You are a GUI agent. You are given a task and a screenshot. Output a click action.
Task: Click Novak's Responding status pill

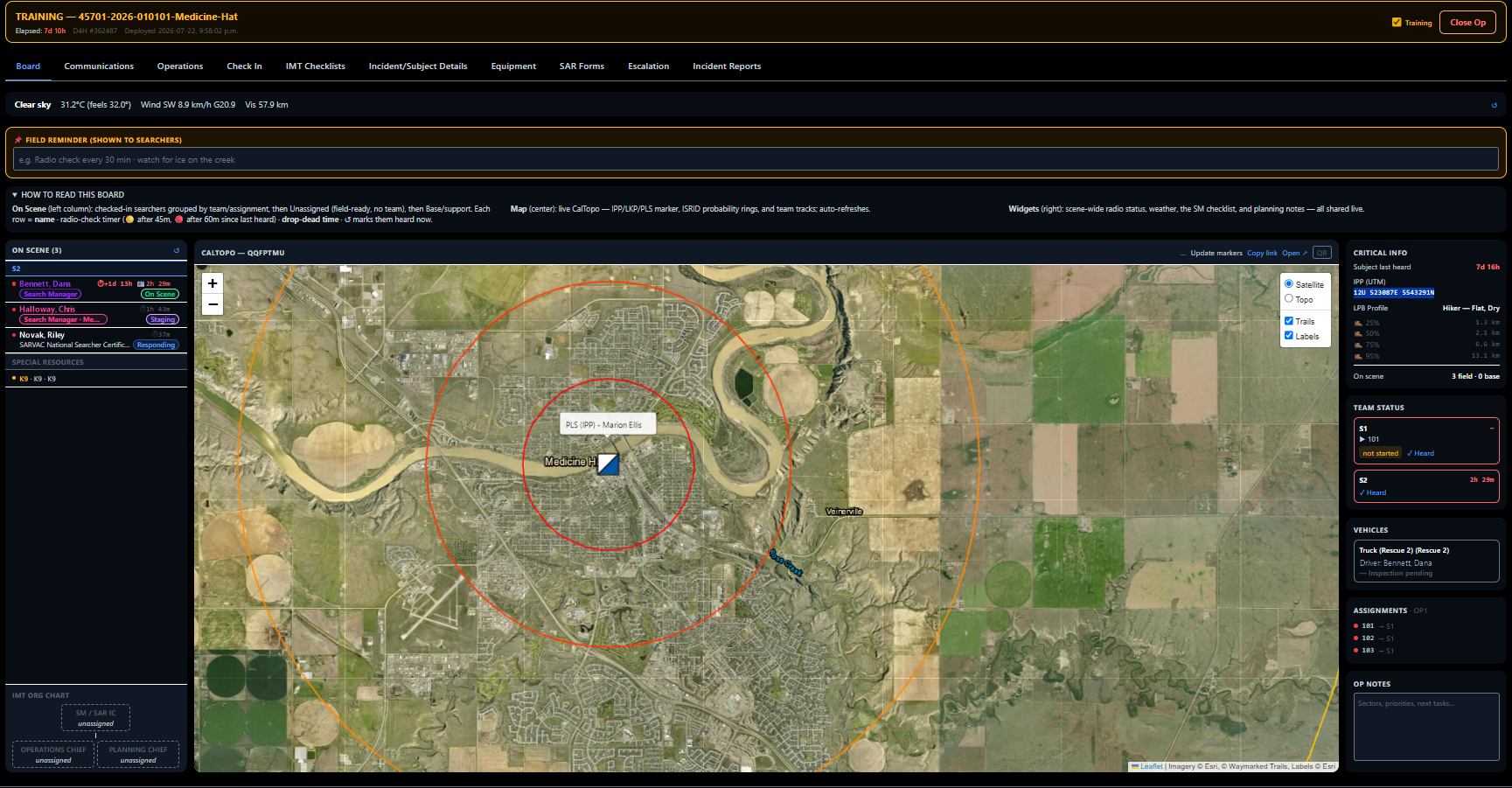pos(157,345)
